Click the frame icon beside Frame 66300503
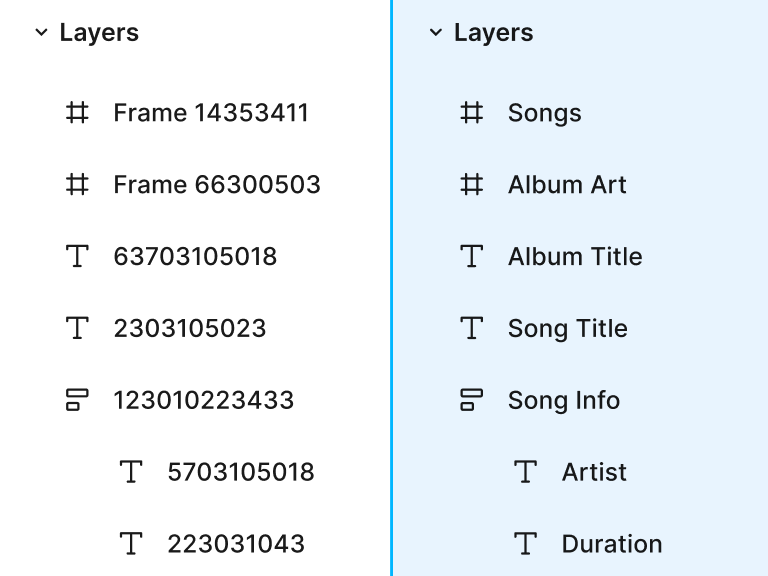Screen dimensions: 768x576 click(77, 185)
